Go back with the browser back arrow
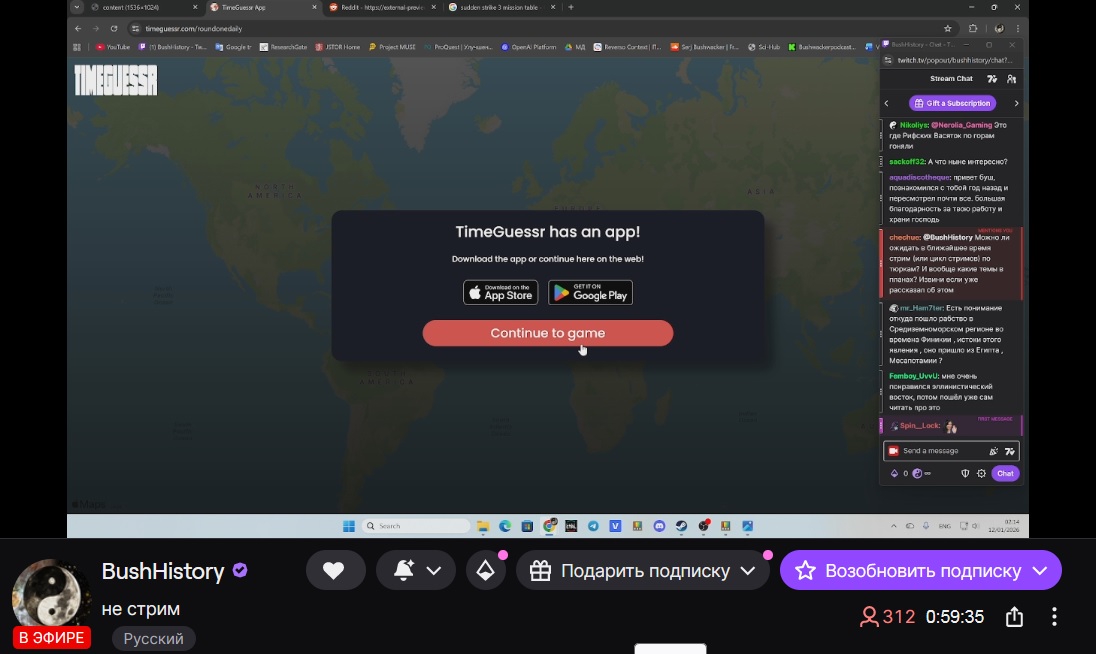The width and height of the screenshot is (1096, 654). [78, 29]
